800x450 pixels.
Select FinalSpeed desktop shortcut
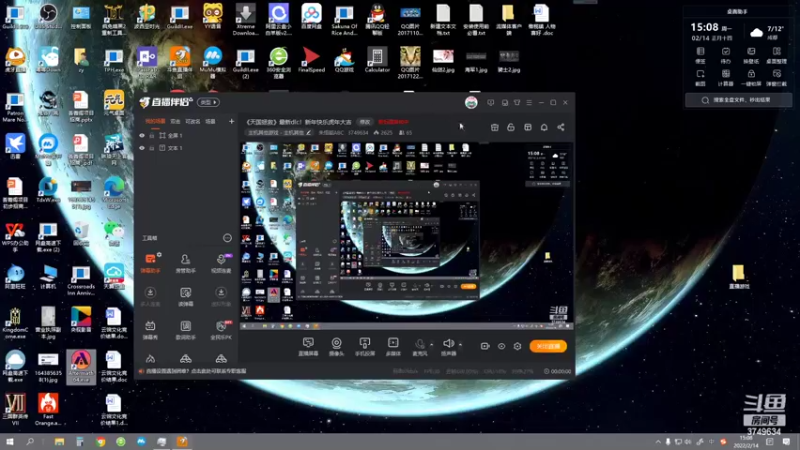pyautogui.click(x=311, y=60)
